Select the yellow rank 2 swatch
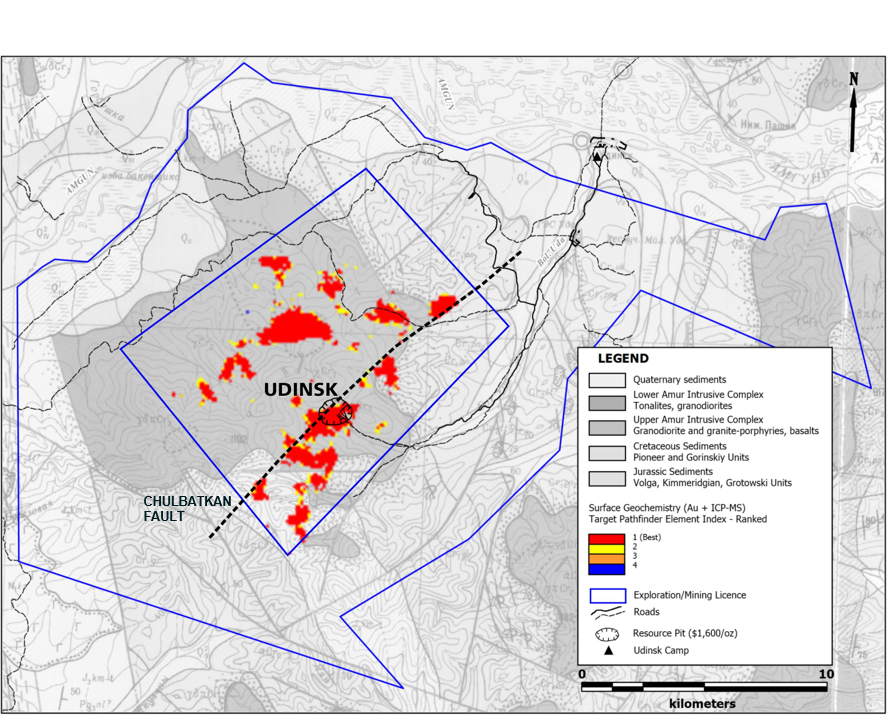 pos(606,549)
